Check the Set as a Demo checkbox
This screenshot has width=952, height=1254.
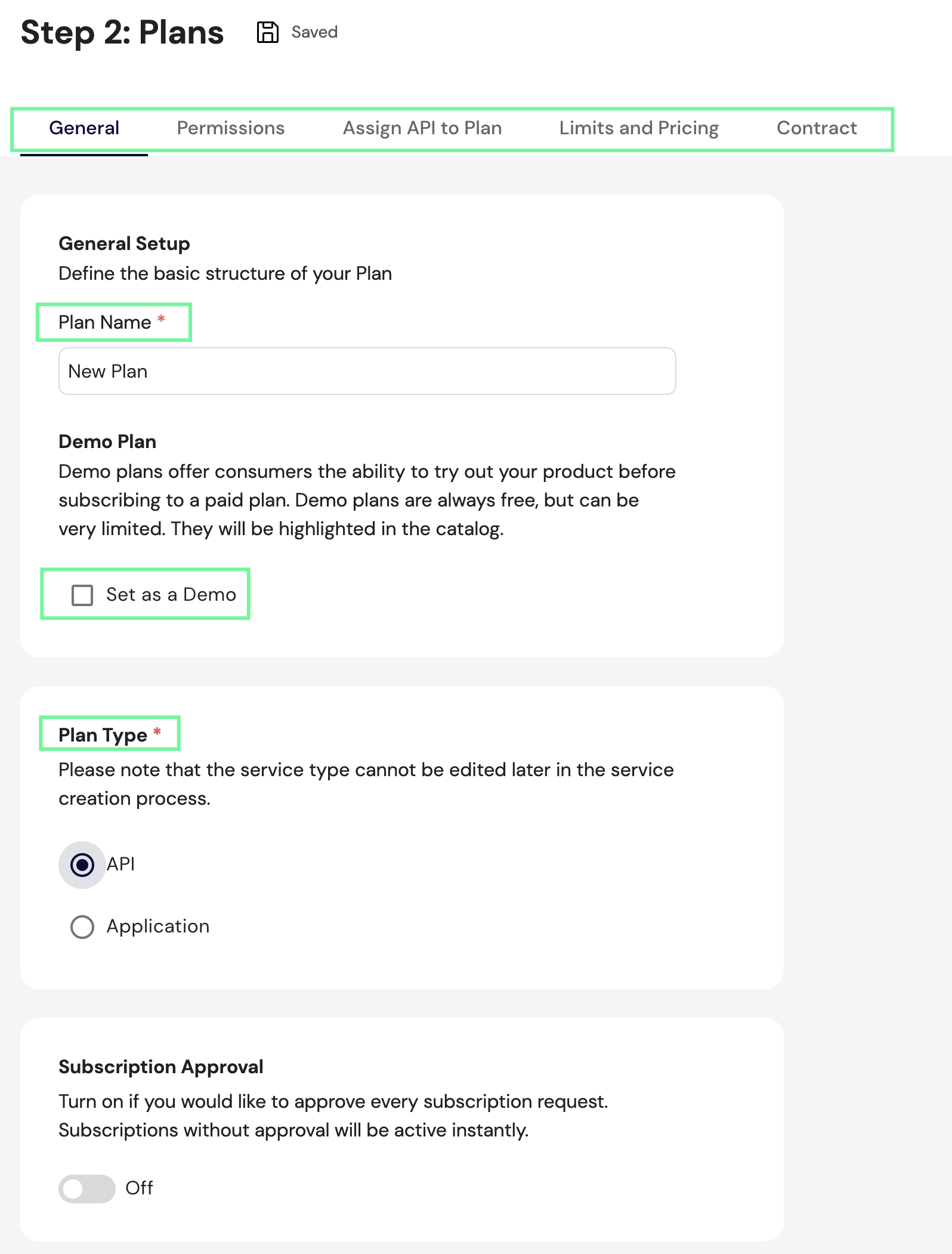82,595
